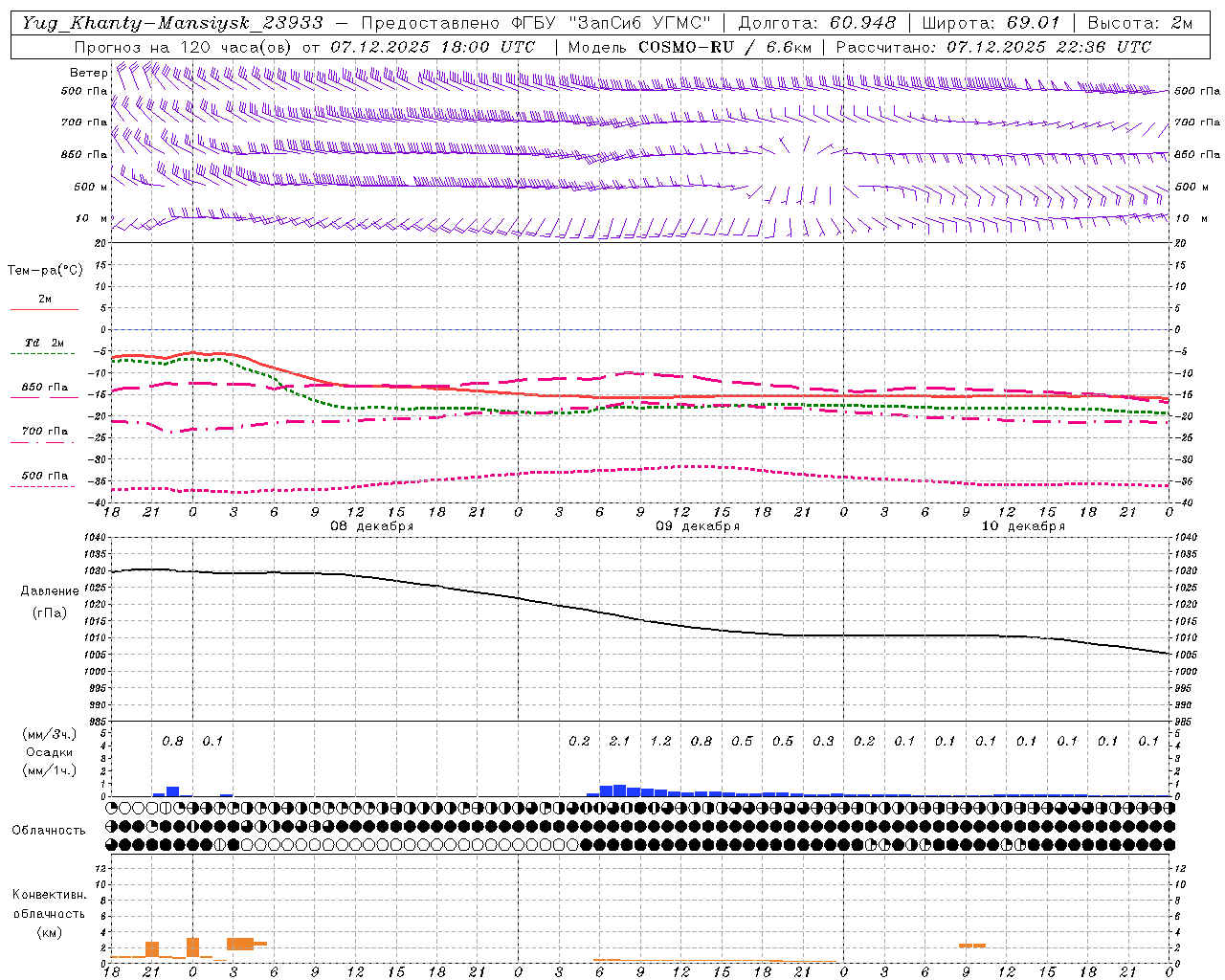Click 'Рассчитано: 07.12.2025 22:36 UTC' timestamp
Screen dimensions: 1225x980
tap(993, 47)
